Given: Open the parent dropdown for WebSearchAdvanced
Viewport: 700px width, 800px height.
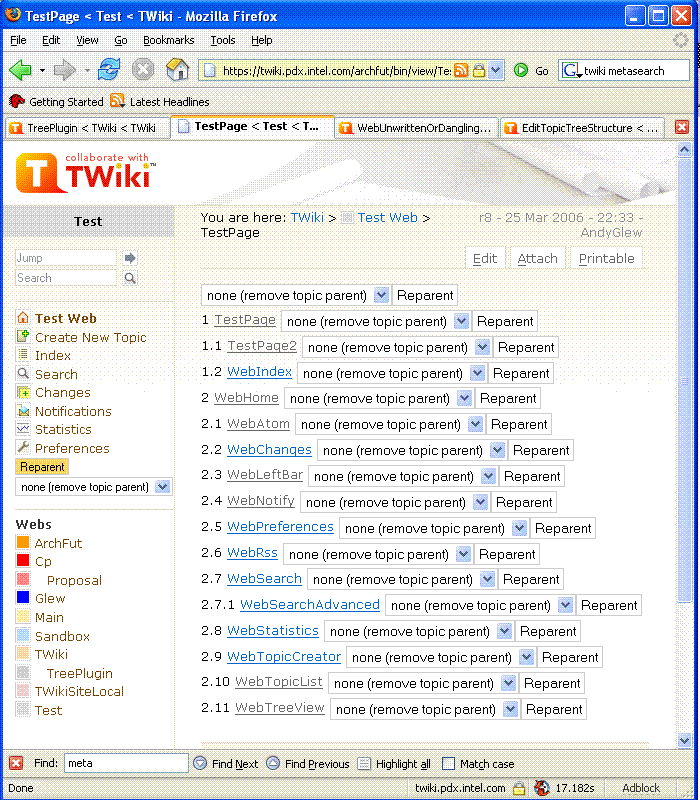Looking at the screenshot, I should [x=565, y=606].
